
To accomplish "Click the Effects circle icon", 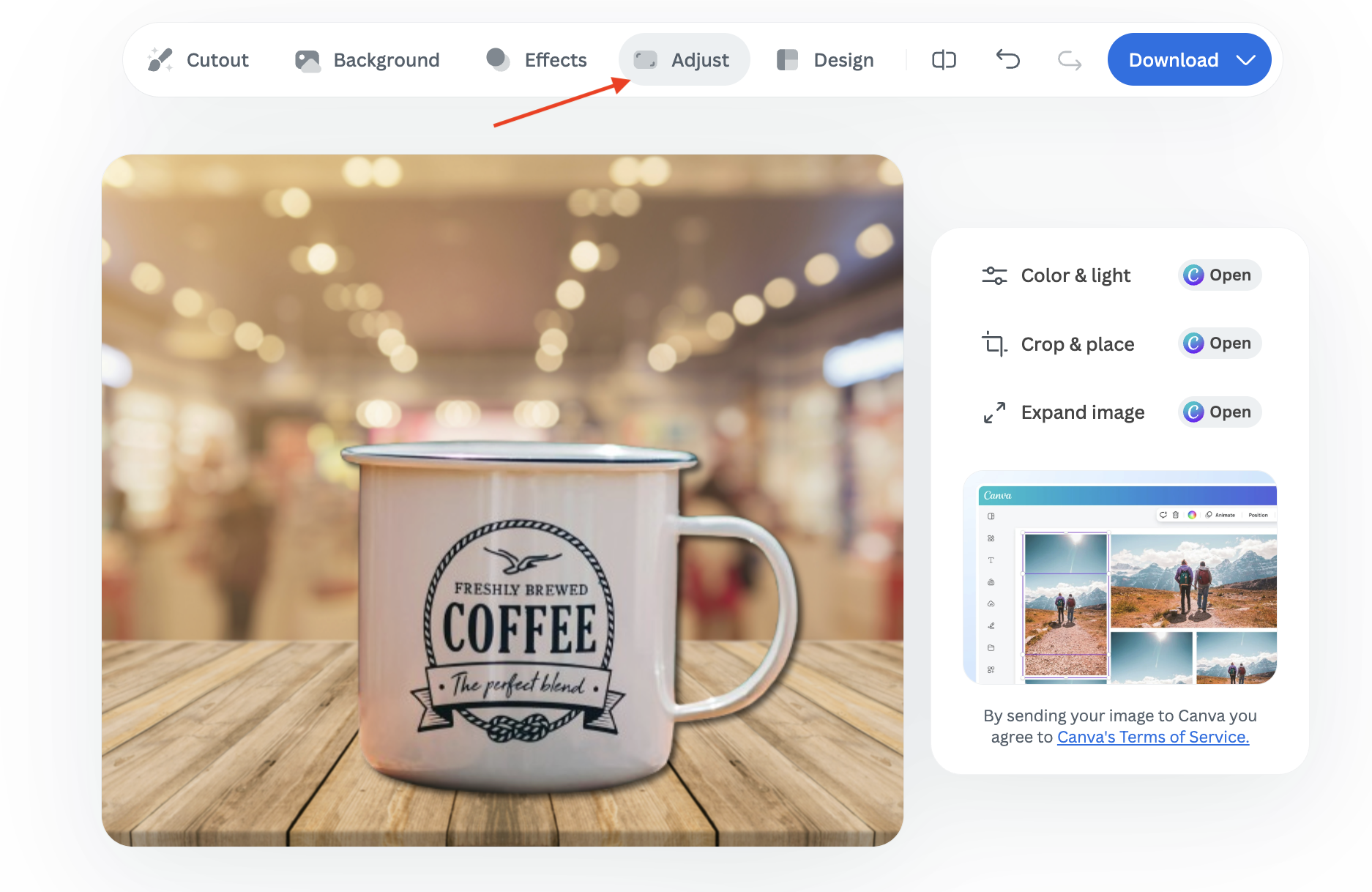I will pos(498,59).
